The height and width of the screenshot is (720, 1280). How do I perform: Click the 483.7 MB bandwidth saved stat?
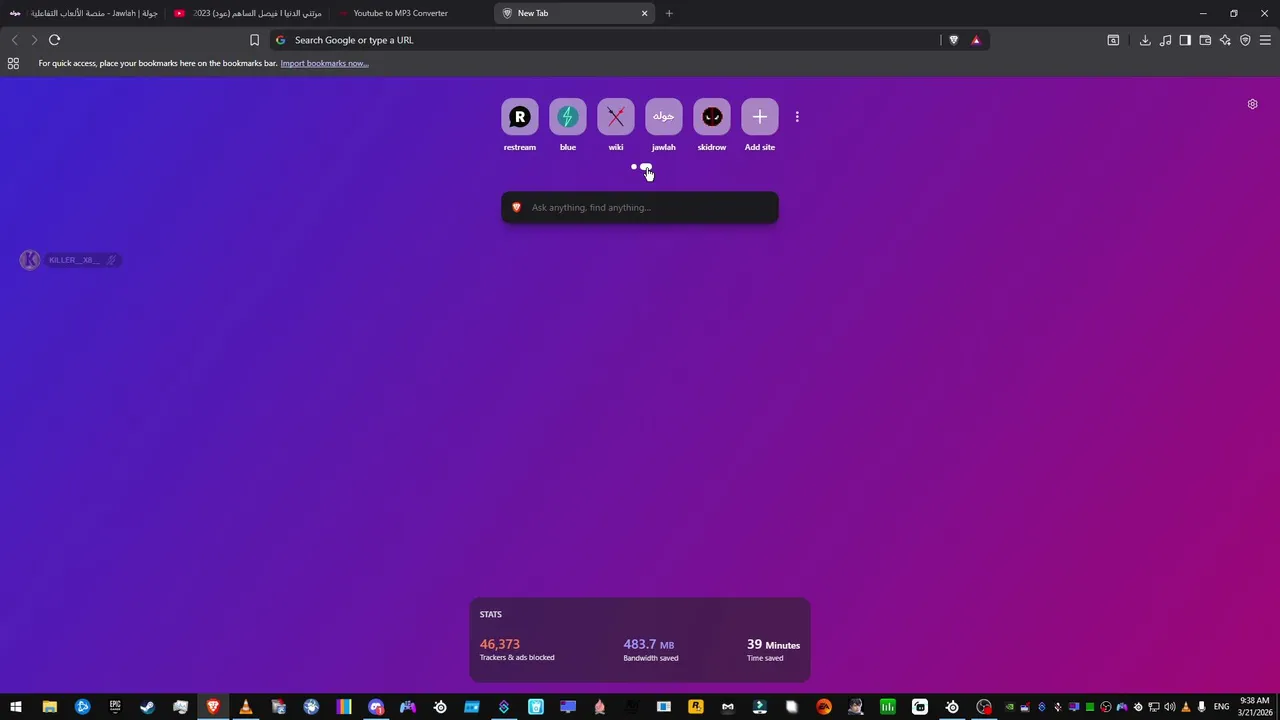coord(651,650)
